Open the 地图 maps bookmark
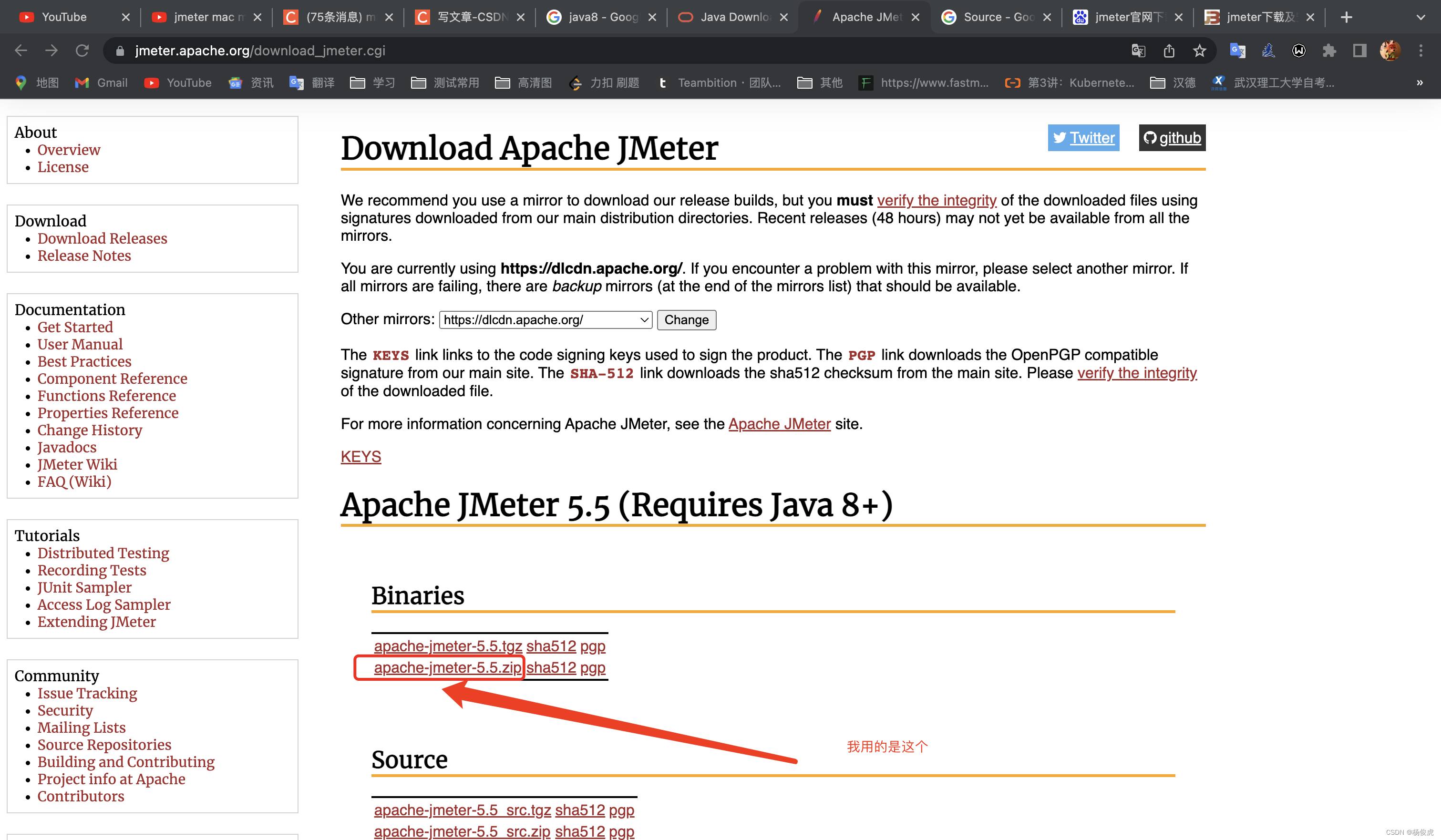The width and height of the screenshot is (1441, 840). (37, 83)
